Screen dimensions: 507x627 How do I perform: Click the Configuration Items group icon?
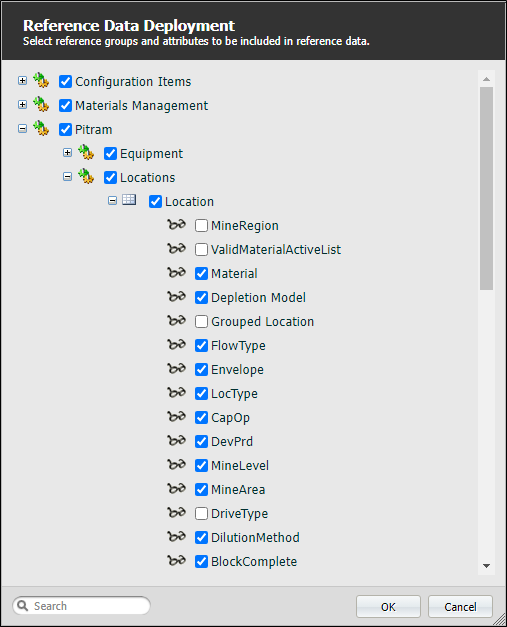(41, 81)
